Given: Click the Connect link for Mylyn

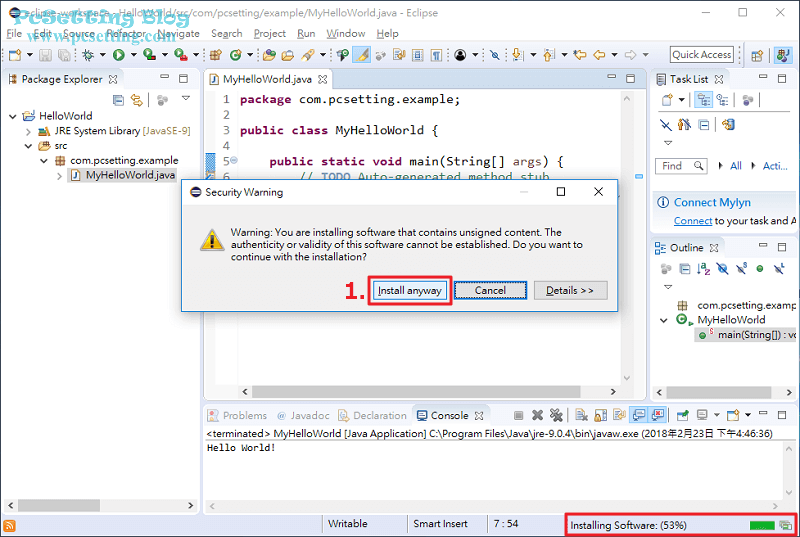Looking at the screenshot, I should (693, 220).
